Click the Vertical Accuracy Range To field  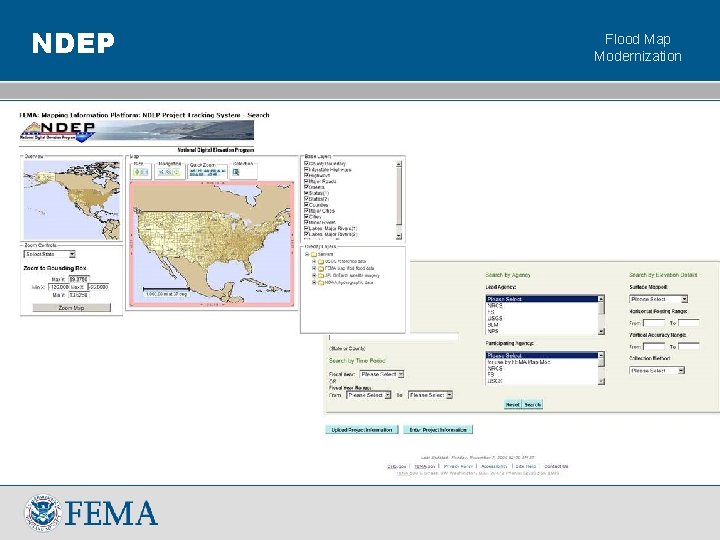pyautogui.click(x=689, y=347)
